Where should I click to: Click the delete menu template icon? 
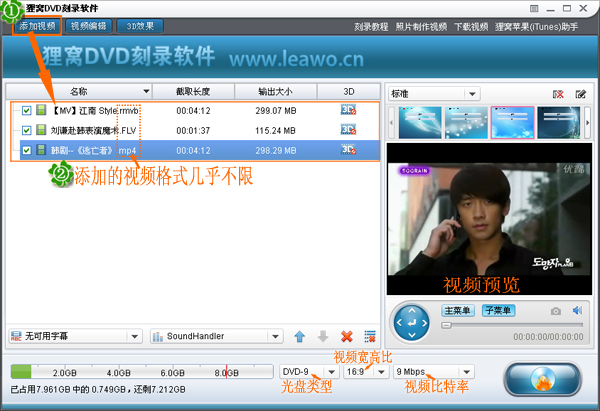(x=558, y=94)
